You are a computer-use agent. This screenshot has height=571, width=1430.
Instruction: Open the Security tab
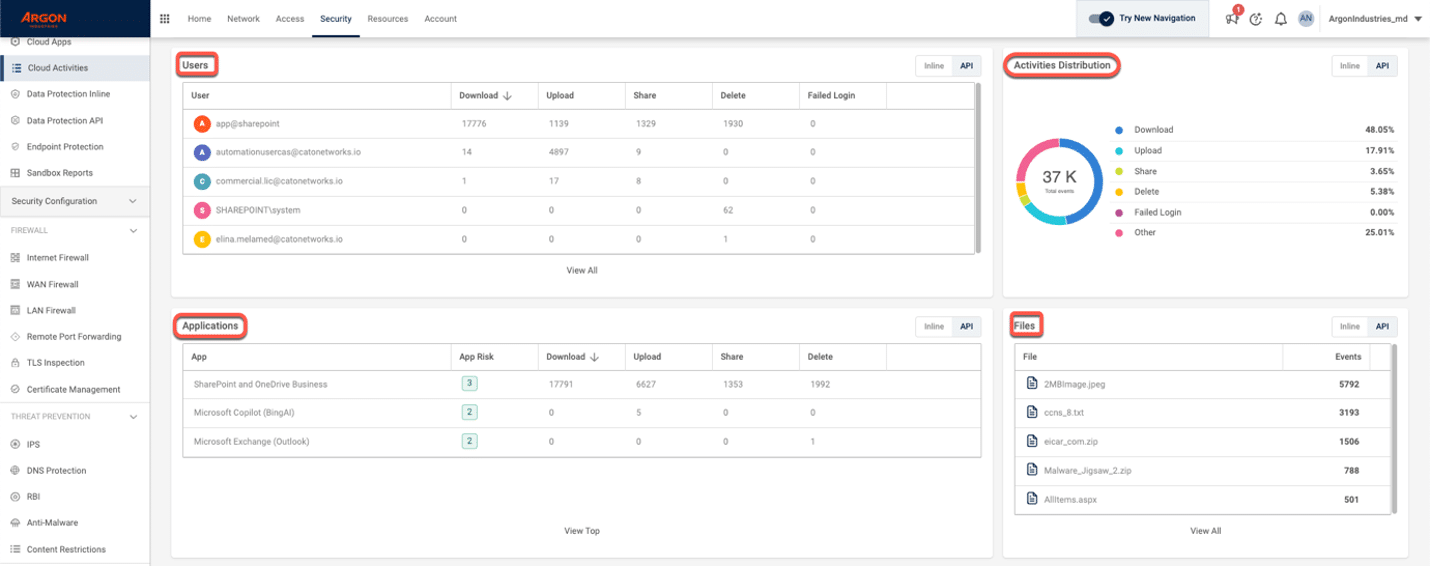click(x=336, y=19)
